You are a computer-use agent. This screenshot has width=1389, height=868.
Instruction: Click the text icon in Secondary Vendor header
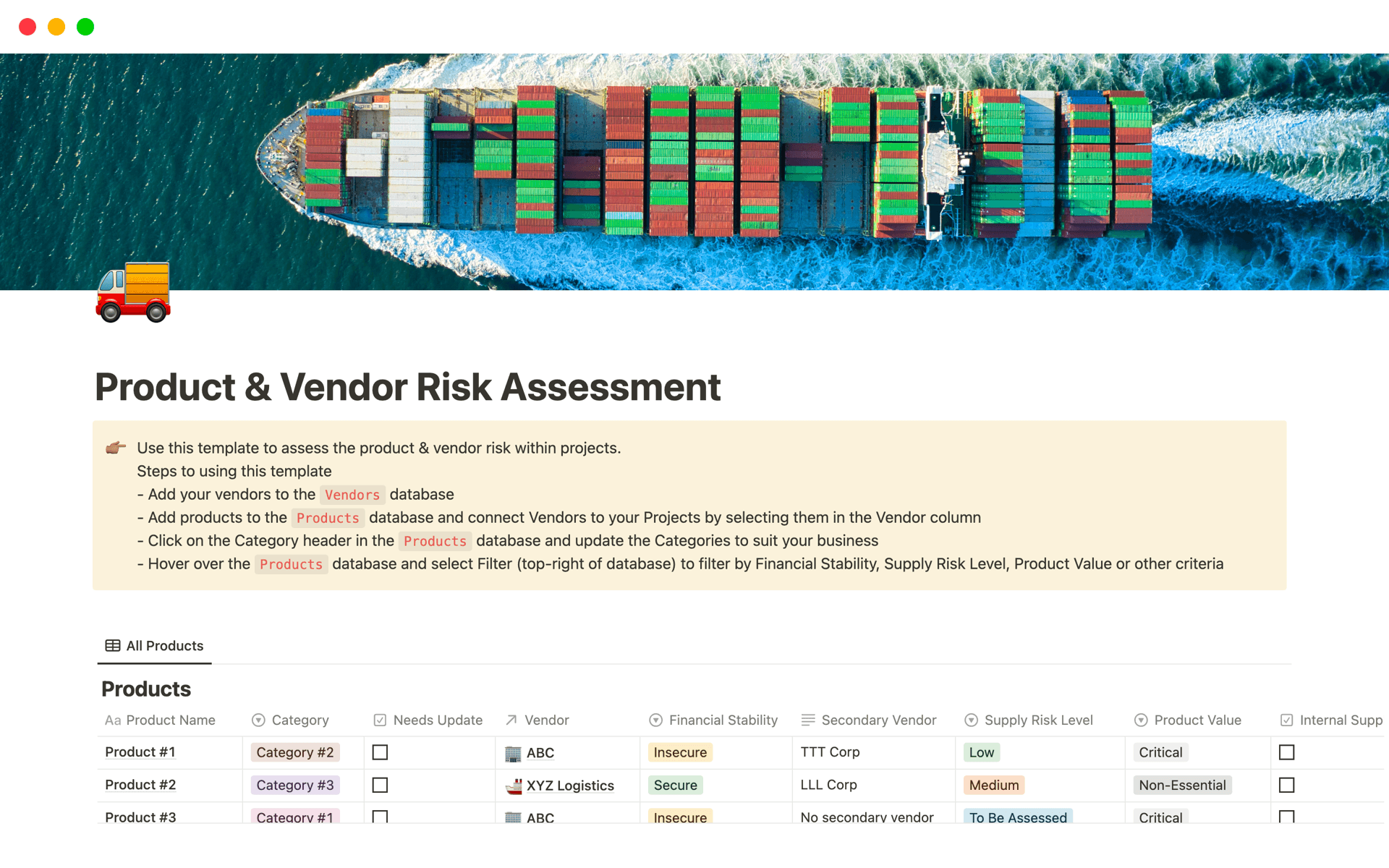pyautogui.click(x=808, y=720)
